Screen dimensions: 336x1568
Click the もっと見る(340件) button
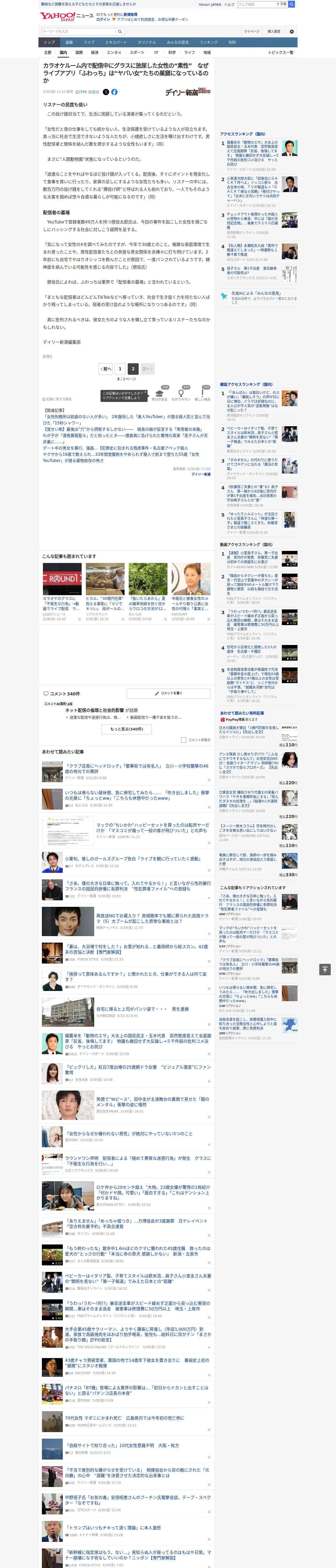tap(127, 729)
